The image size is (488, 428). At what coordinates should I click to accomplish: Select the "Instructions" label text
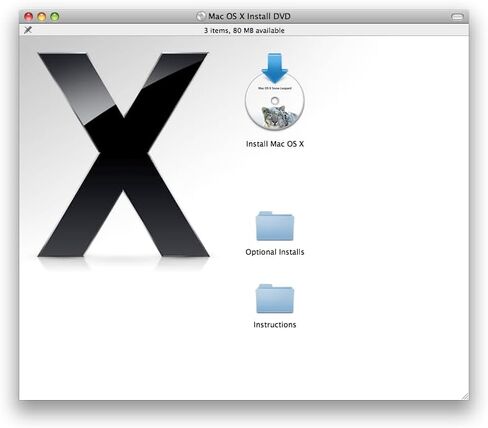(x=275, y=325)
